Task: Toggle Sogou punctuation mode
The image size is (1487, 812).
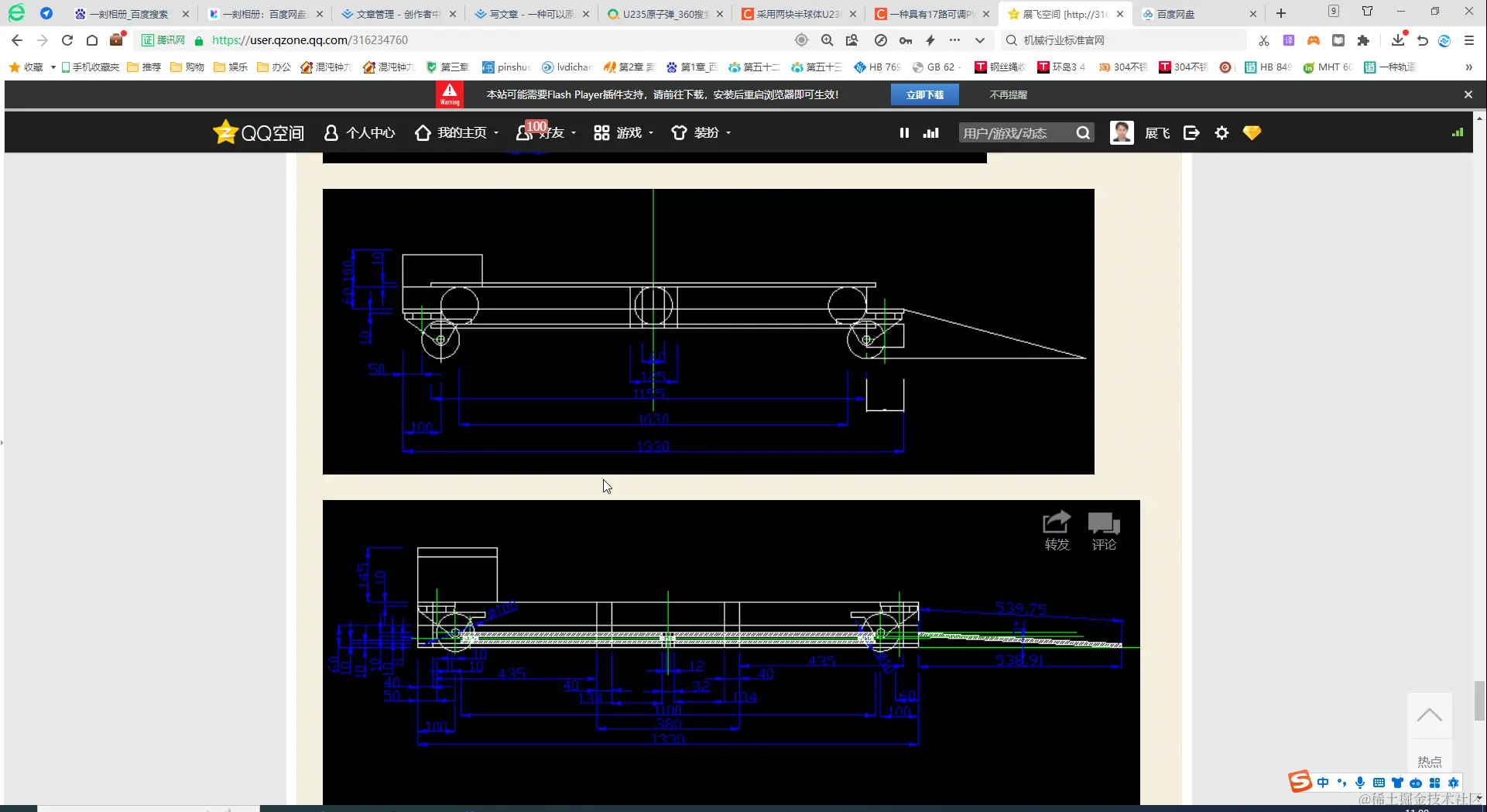Action: point(1341,783)
